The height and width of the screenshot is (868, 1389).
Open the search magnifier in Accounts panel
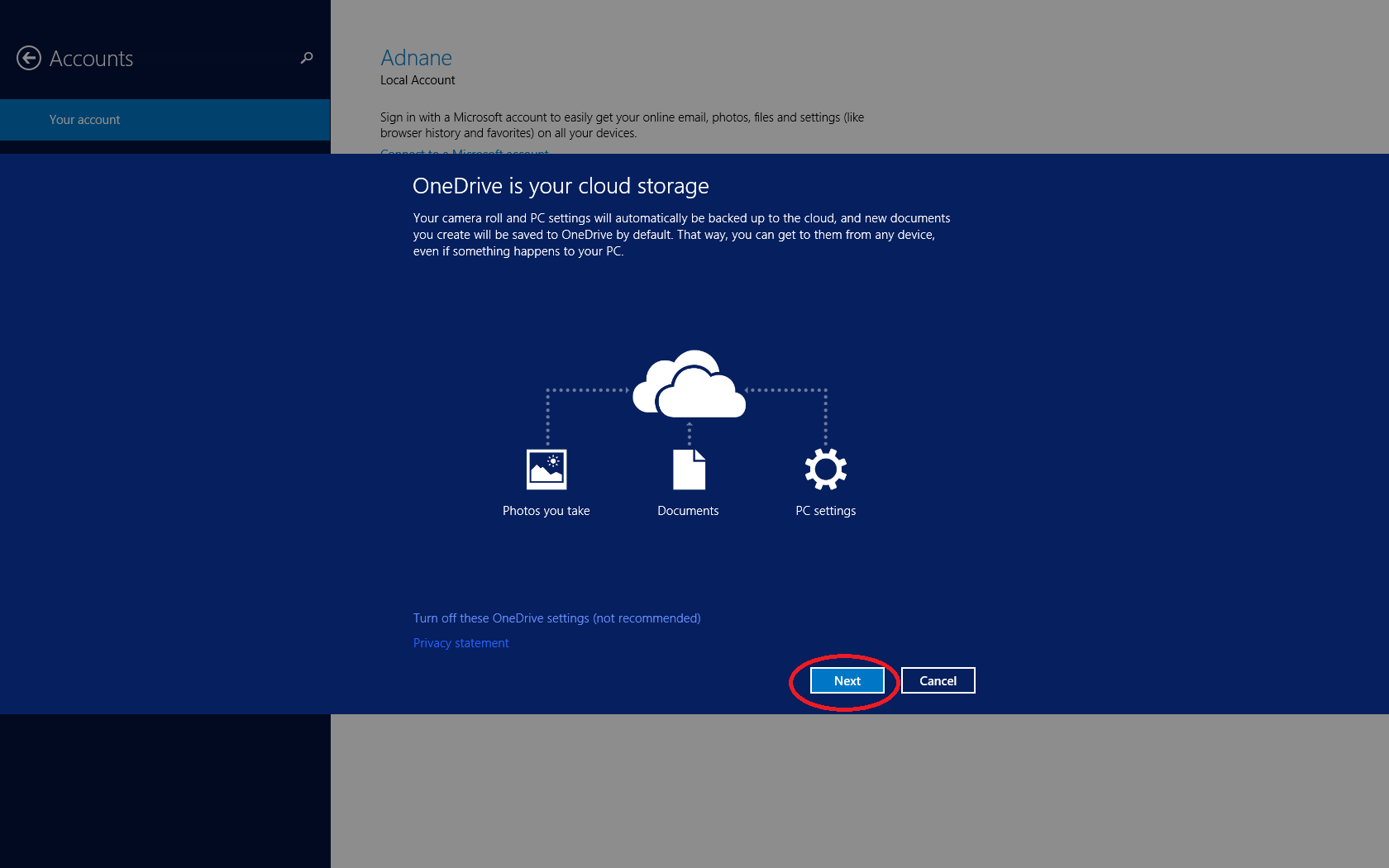pyautogui.click(x=307, y=58)
